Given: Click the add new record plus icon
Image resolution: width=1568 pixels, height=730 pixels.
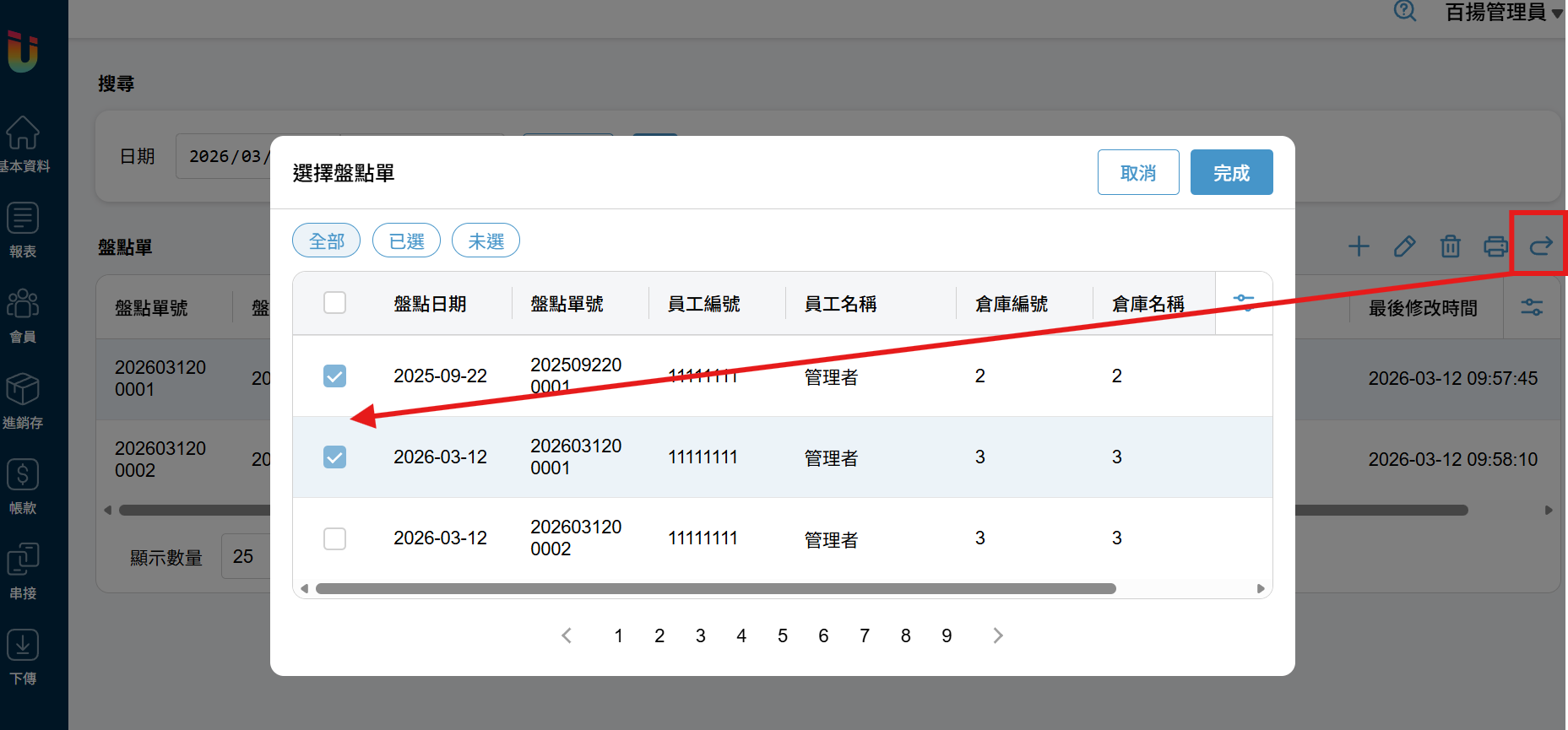Looking at the screenshot, I should (x=1359, y=246).
